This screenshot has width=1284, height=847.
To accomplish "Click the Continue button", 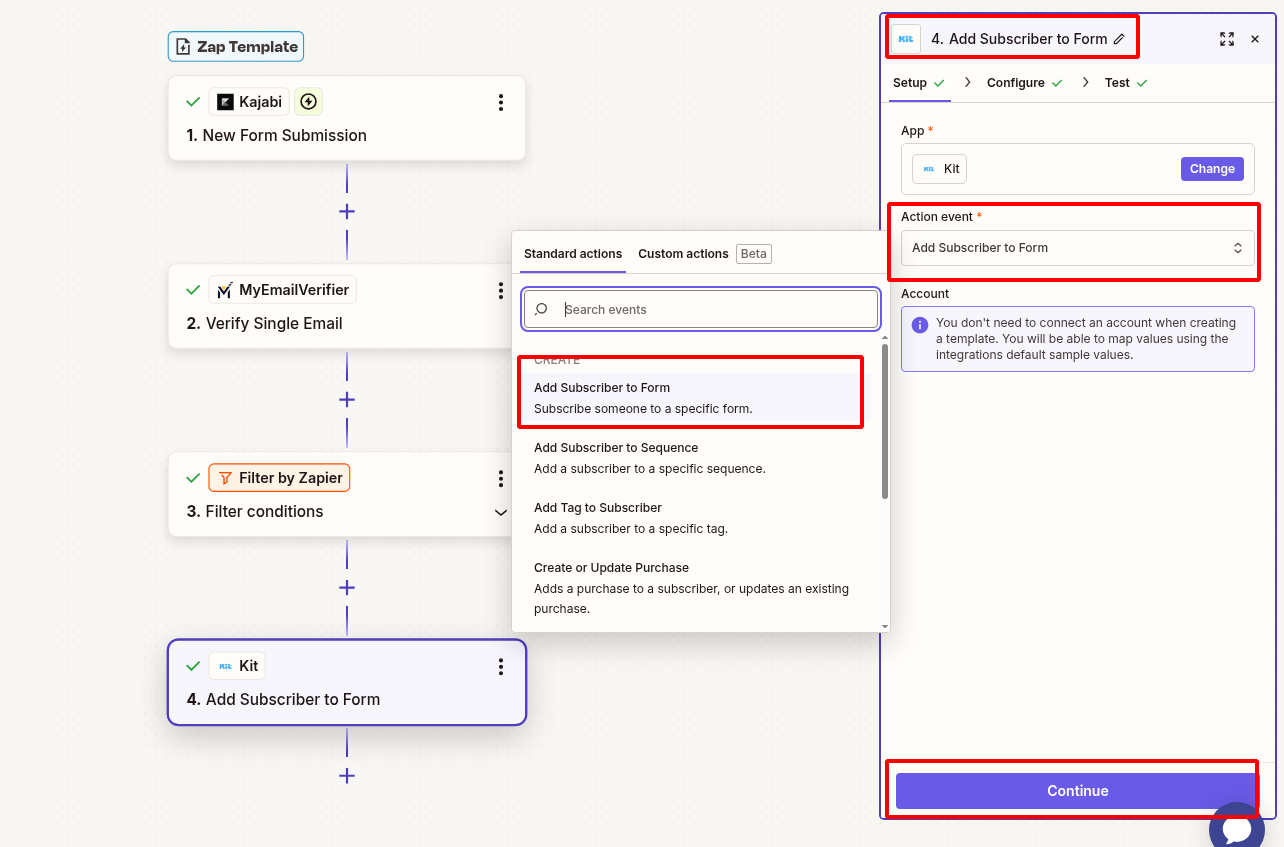I will (1077, 791).
